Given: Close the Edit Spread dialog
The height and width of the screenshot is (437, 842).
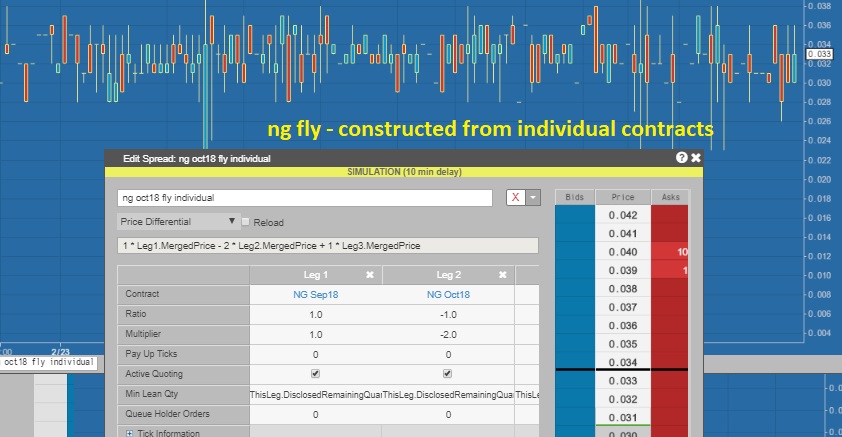Looking at the screenshot, I should (696, 157).
